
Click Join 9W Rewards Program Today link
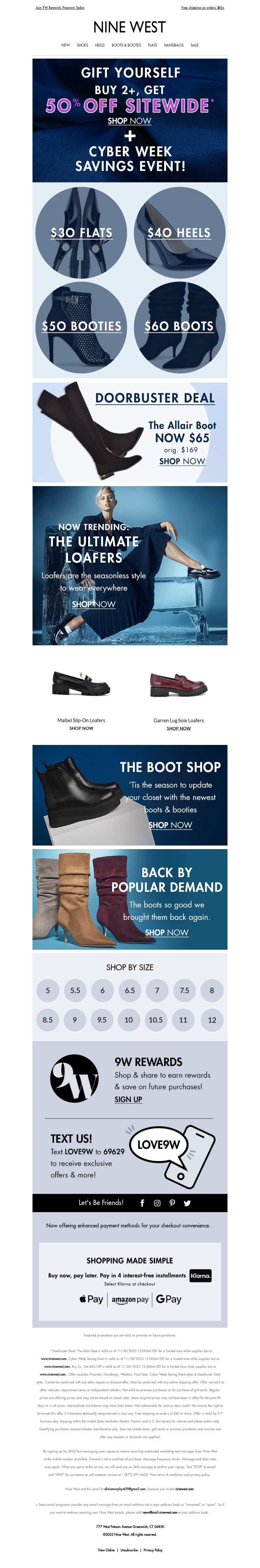click(60, 8)
